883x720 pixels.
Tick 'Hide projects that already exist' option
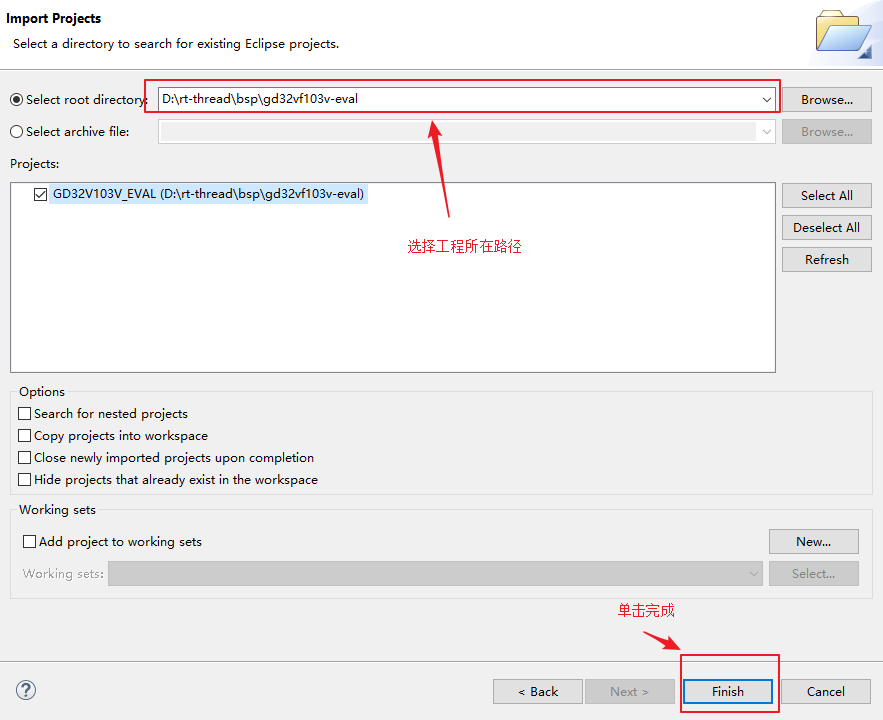pos(25,479)
